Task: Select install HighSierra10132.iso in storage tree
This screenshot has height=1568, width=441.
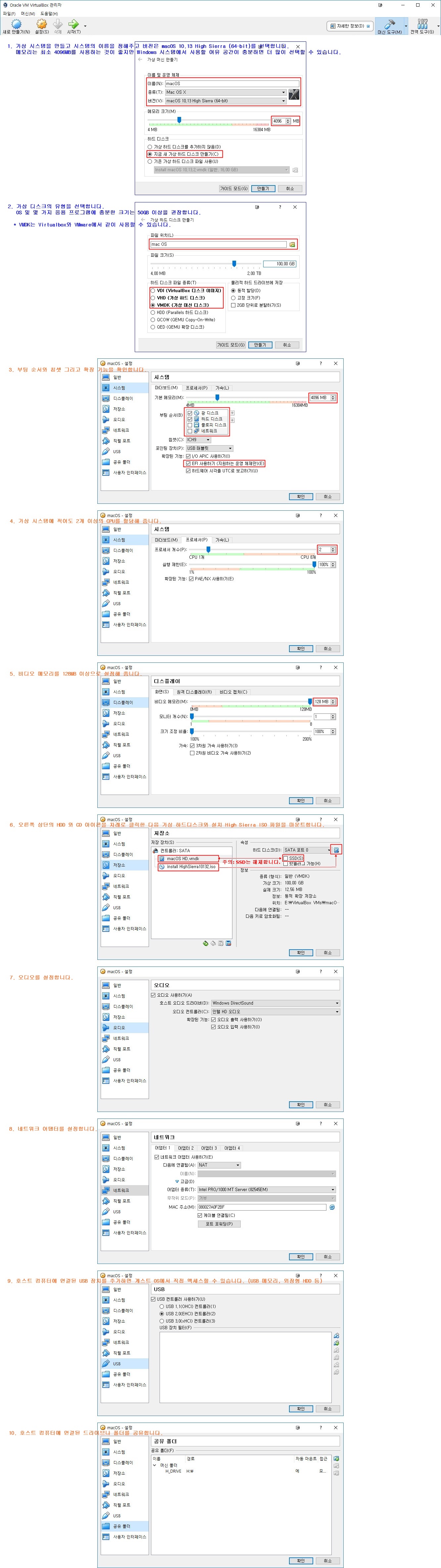Action: click(x=188, y=867)
